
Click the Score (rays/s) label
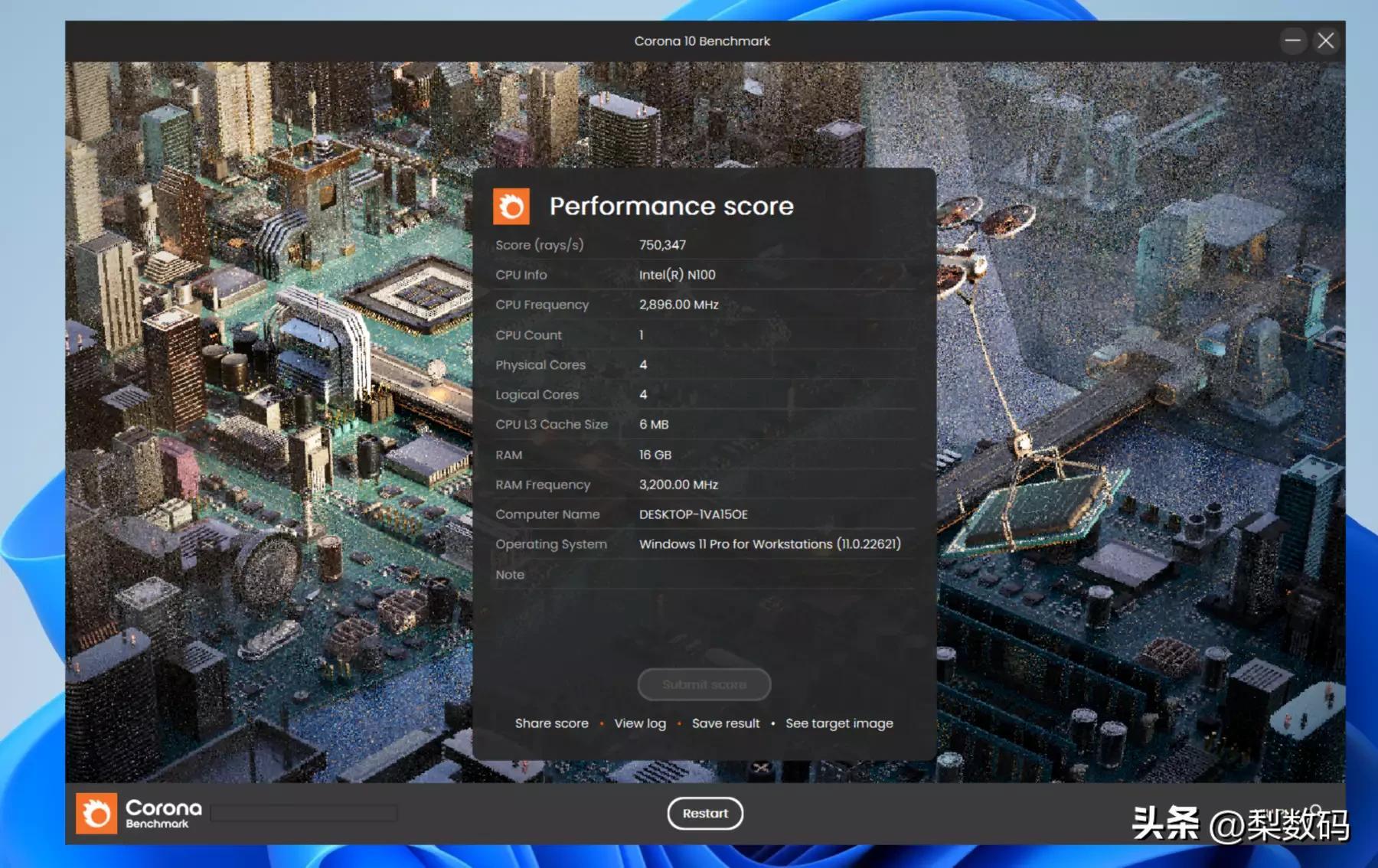[x=539, y=245]
